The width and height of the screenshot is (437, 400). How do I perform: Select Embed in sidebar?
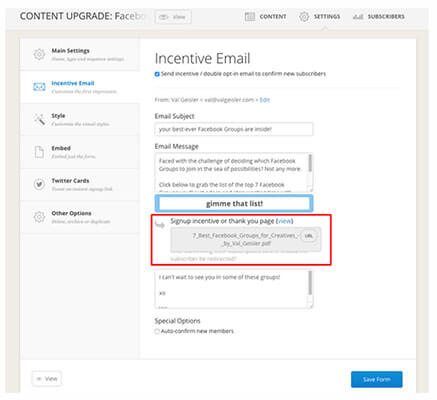coord(80,152)
